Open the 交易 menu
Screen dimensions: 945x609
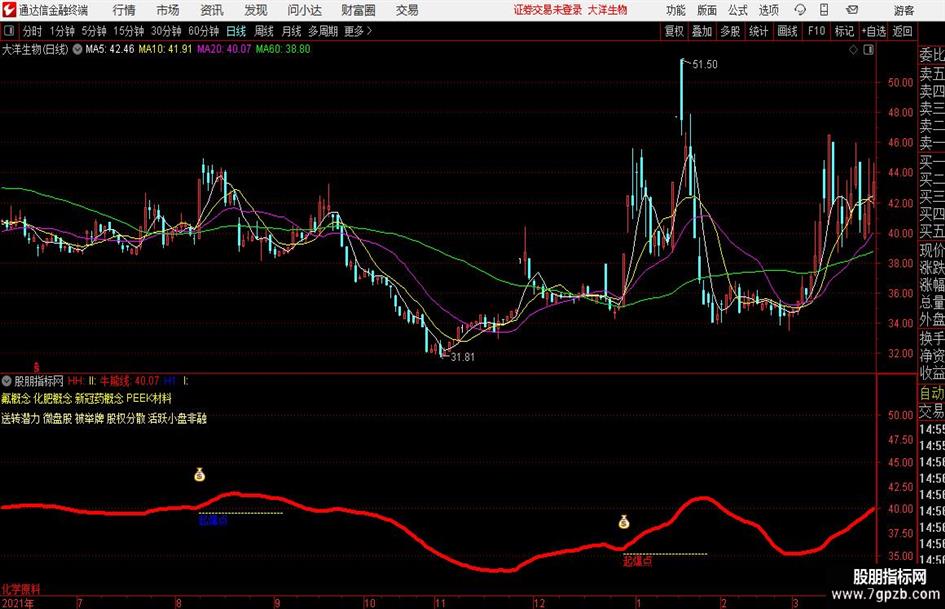407,10
